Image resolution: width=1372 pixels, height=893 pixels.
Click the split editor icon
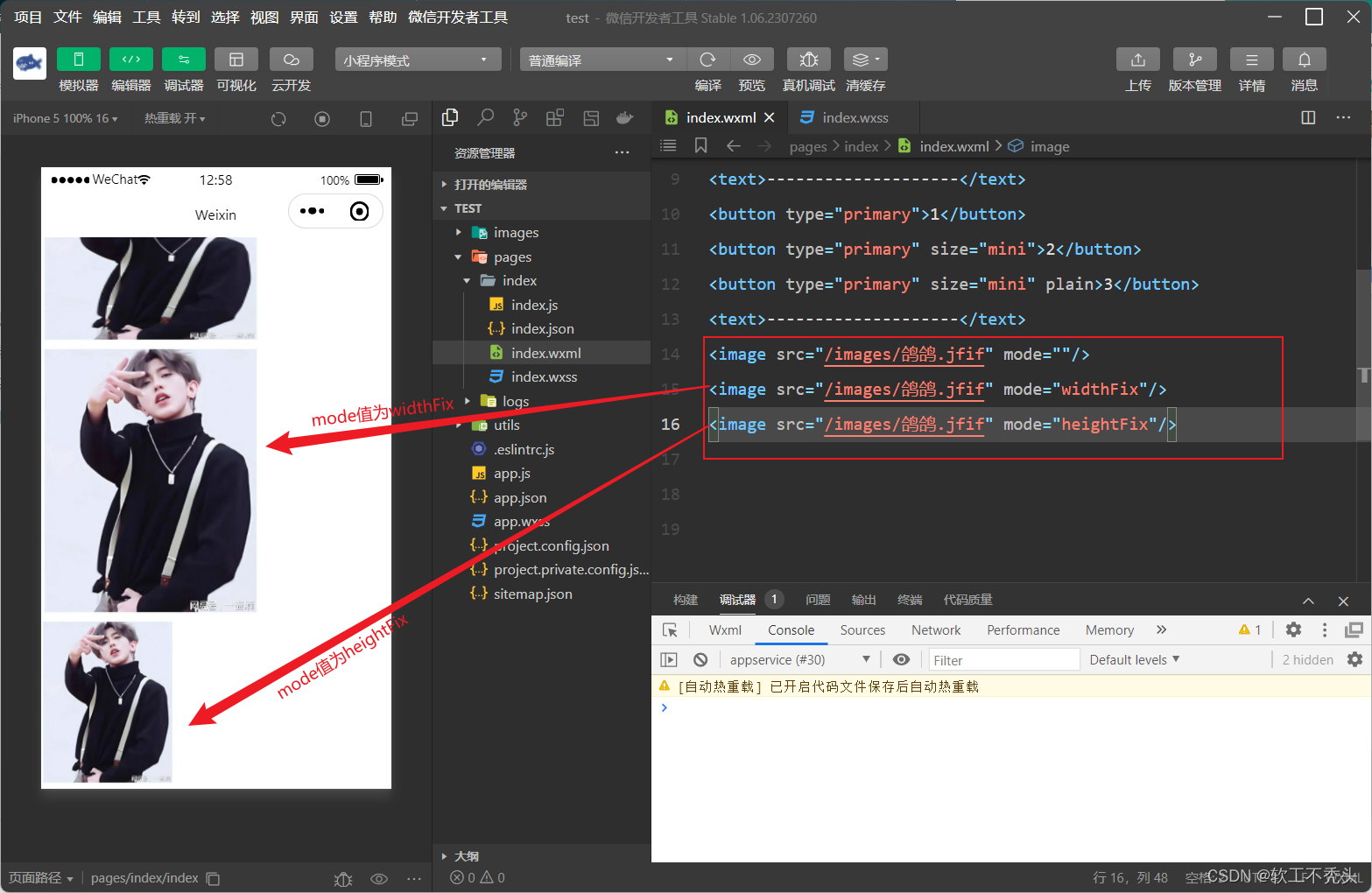[x=1308, y=117]
